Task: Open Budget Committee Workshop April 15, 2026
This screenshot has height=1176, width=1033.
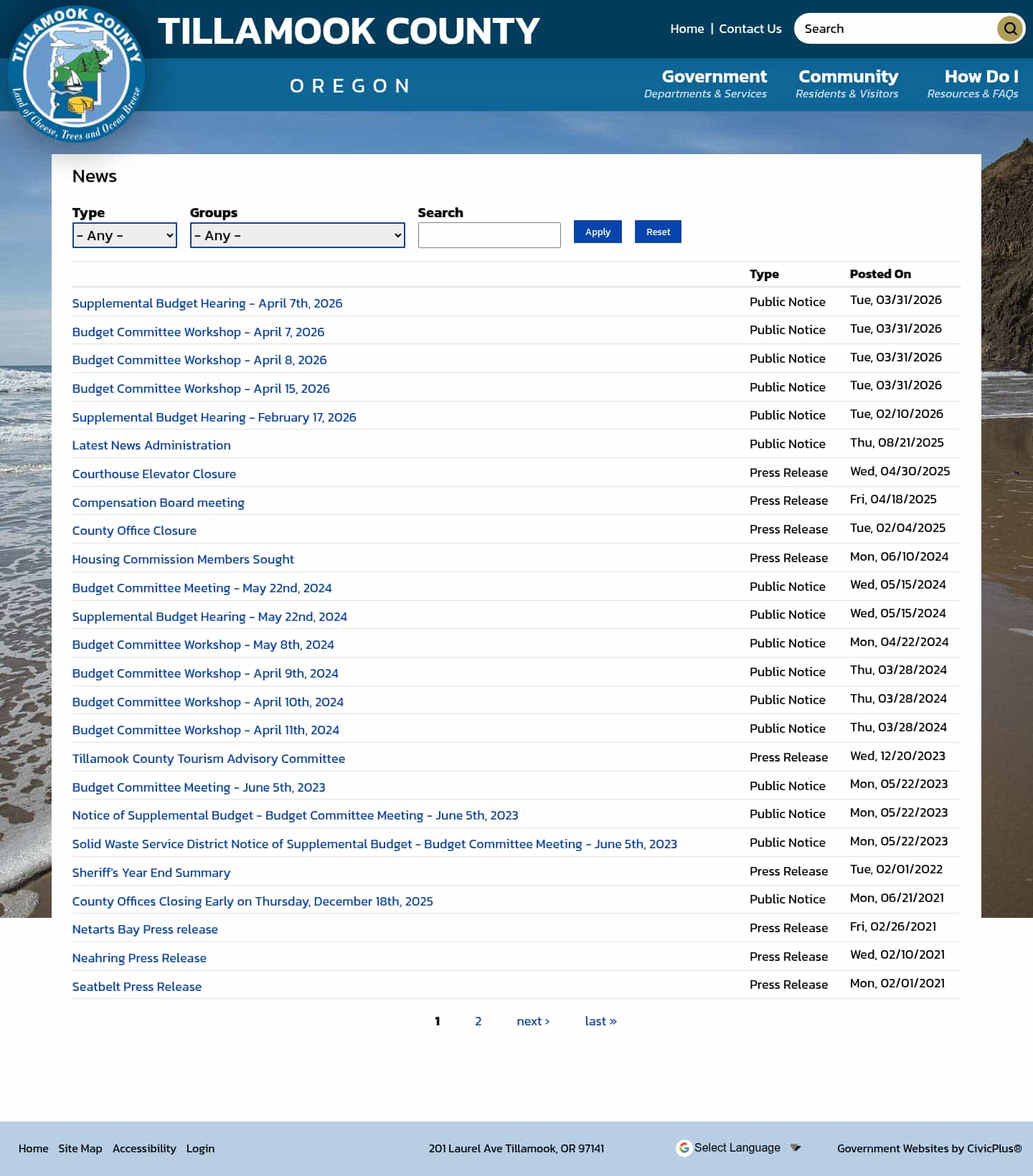Action: point(201,389)
